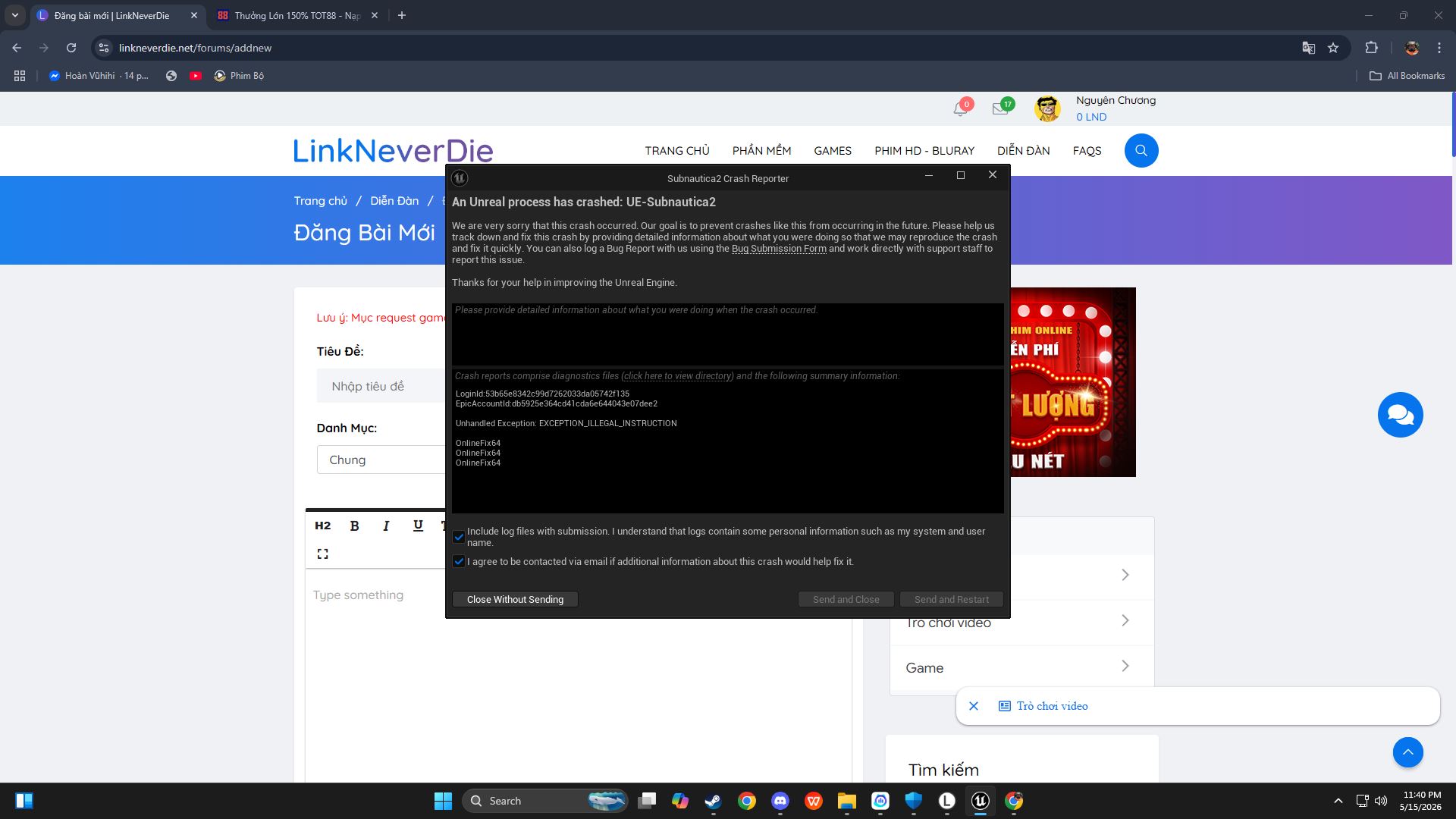Screen dimensions: 1456x819
Task: Click the Unreal Engine taskbar icon
Action: [980, 801]
